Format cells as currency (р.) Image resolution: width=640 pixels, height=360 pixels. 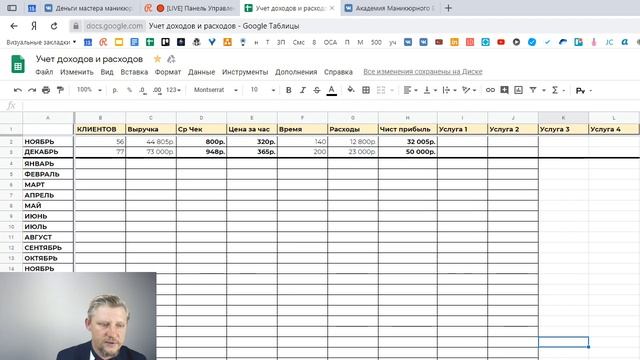click(115, 90)
